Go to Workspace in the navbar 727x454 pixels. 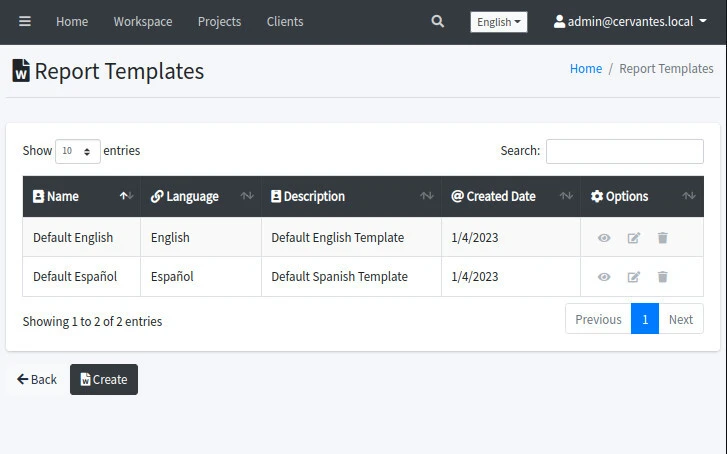coord(142,21)
